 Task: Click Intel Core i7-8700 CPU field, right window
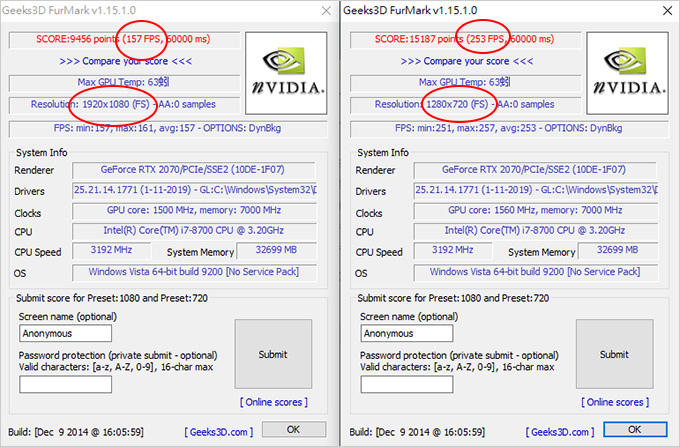tap(536, 231)
